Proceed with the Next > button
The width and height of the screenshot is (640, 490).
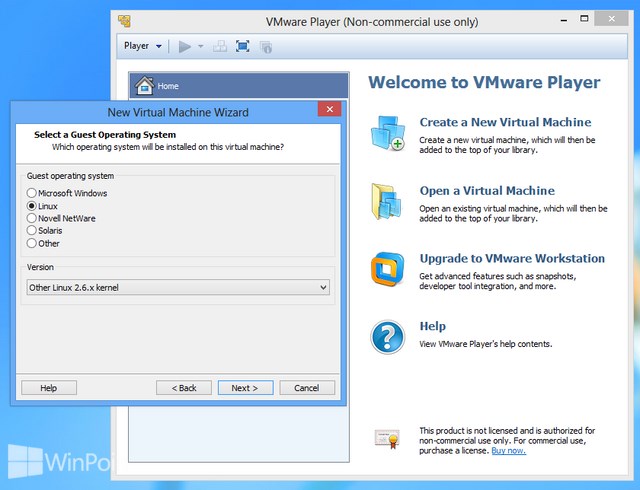(245, 388)
